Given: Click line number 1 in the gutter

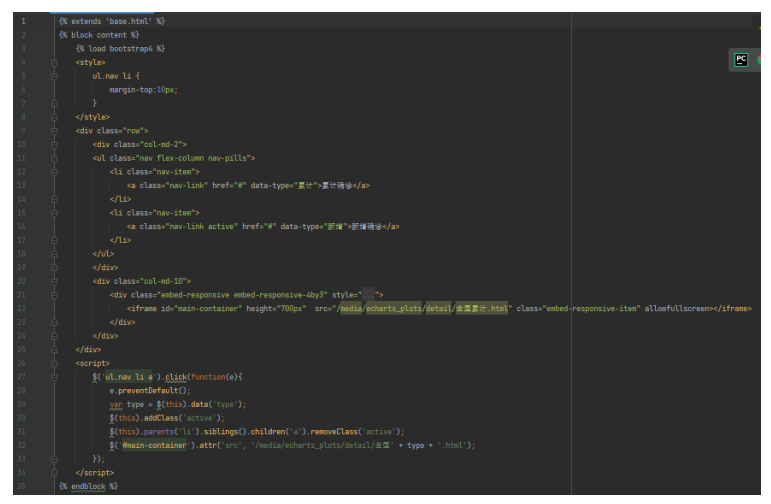Looking at the screenshot, I should point(23,22).
